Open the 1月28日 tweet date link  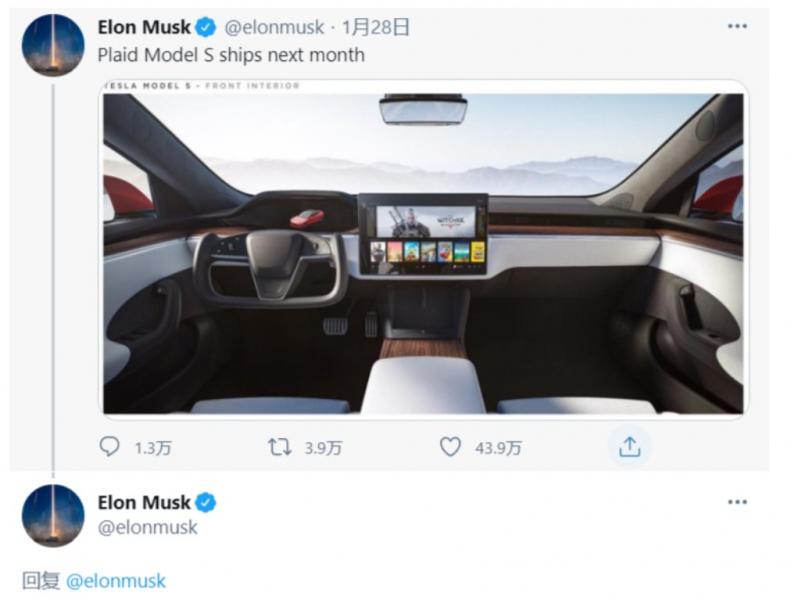pos(376,27)
